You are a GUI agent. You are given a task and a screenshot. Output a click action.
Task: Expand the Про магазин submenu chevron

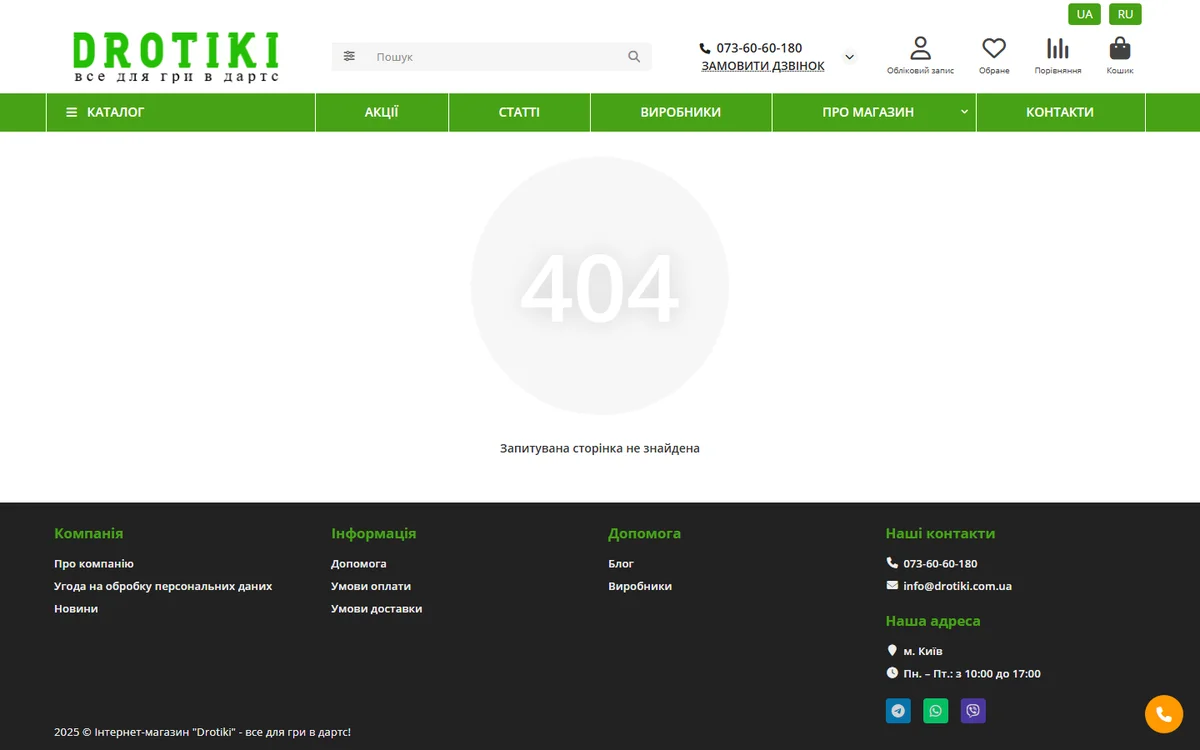point(965,112)
